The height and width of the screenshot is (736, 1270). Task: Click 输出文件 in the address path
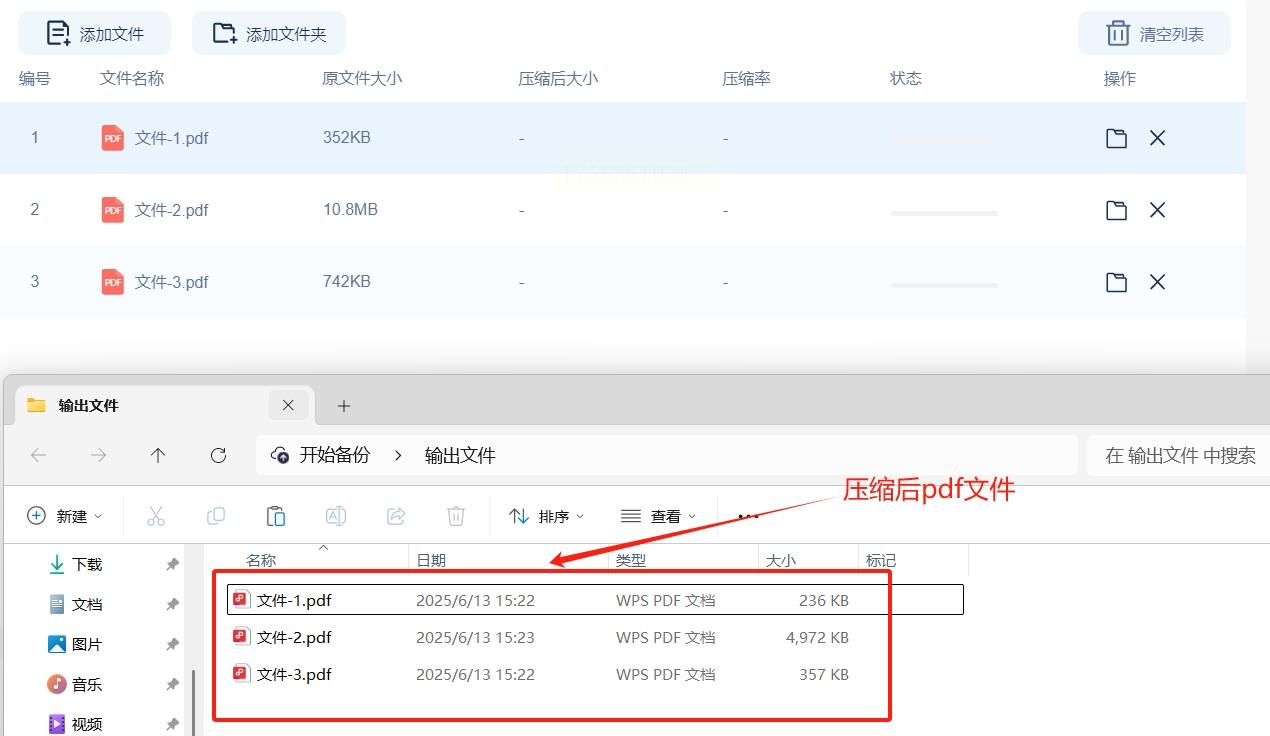pyautogui.click(x=460, y=455)
